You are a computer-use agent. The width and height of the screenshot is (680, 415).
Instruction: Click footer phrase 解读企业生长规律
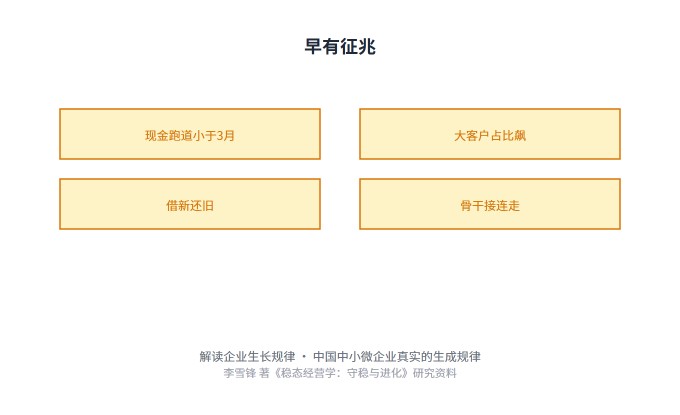[247, 356]
